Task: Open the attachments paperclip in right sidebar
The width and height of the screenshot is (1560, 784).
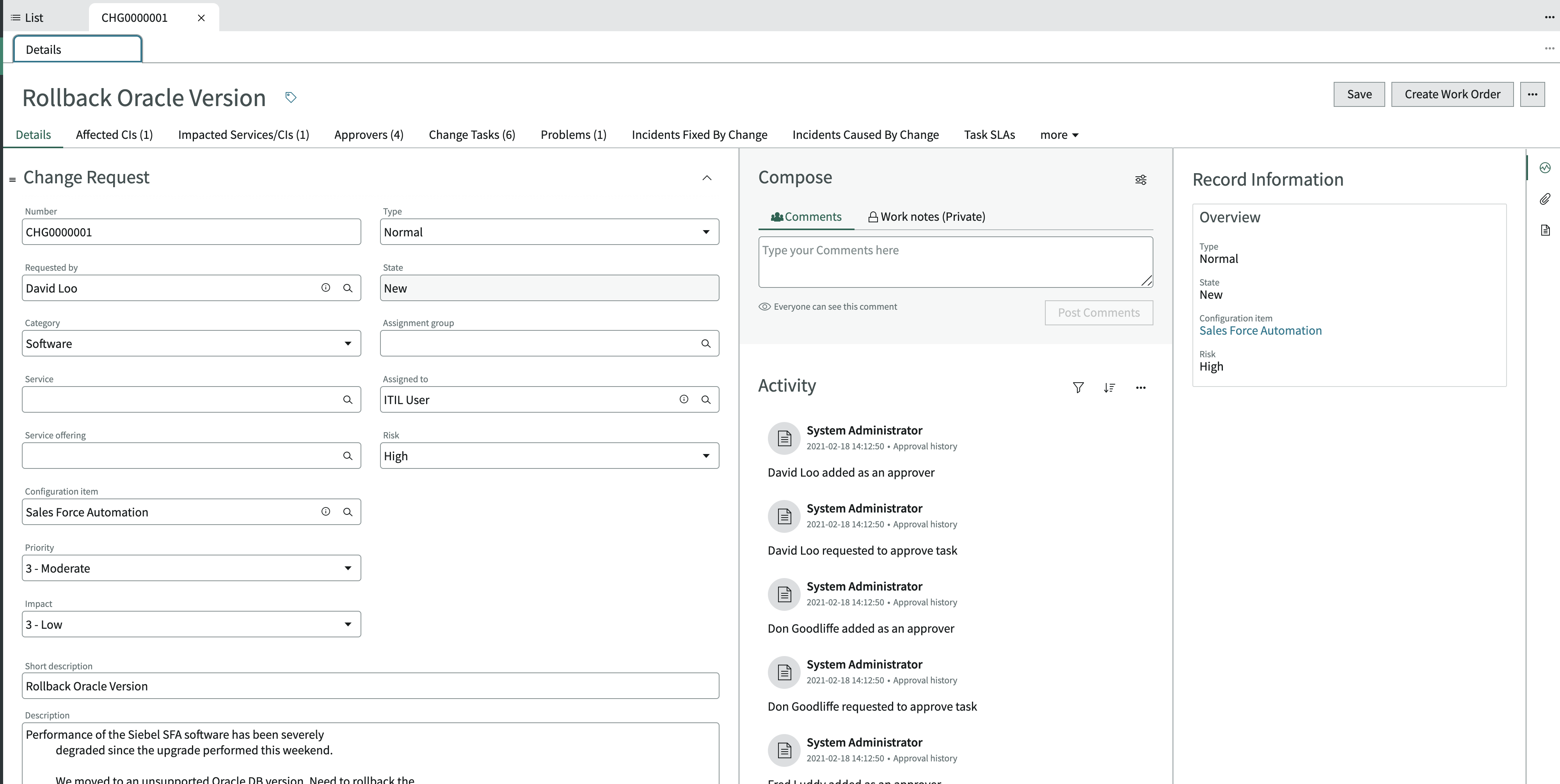Action: [1545, 199]
